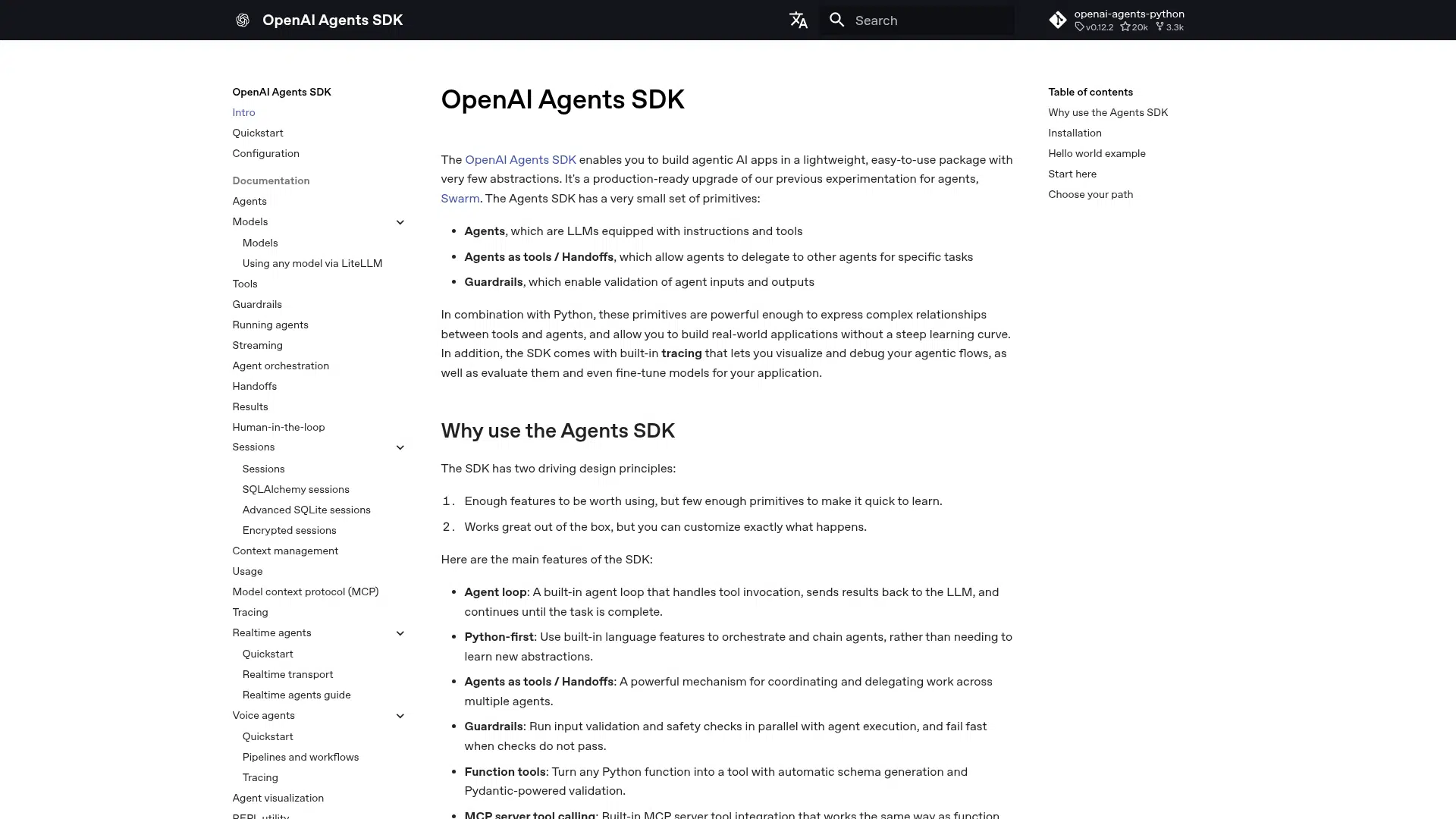The image size is (1456, 819).
Task: Open the Quickstart page in sidebar
Action: (x=258, y=133)
